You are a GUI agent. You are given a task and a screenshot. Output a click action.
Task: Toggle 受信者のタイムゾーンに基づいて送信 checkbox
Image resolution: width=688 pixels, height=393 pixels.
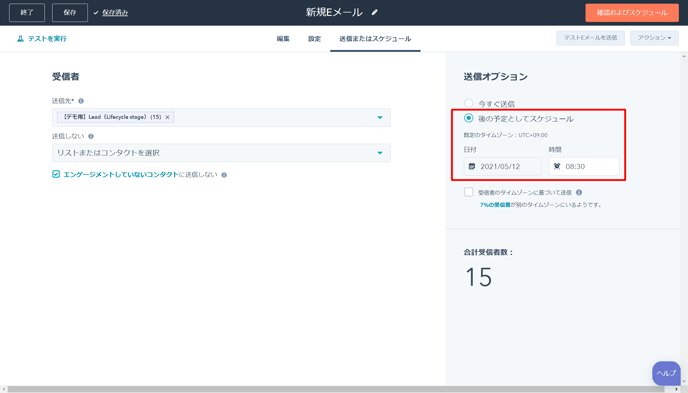point(469,192)
